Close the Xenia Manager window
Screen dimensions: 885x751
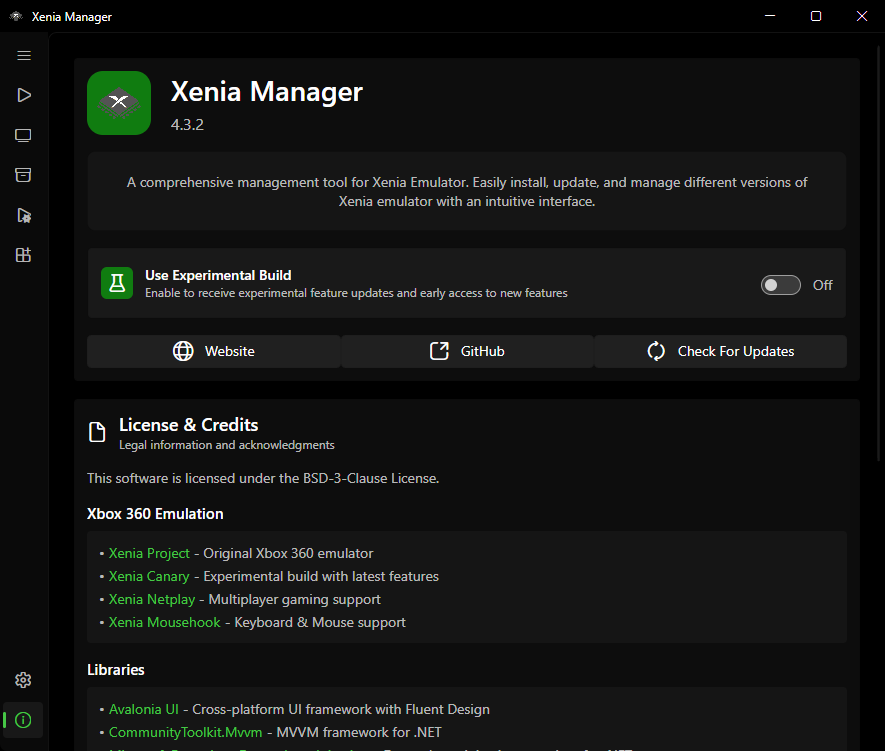coord(862,16)
